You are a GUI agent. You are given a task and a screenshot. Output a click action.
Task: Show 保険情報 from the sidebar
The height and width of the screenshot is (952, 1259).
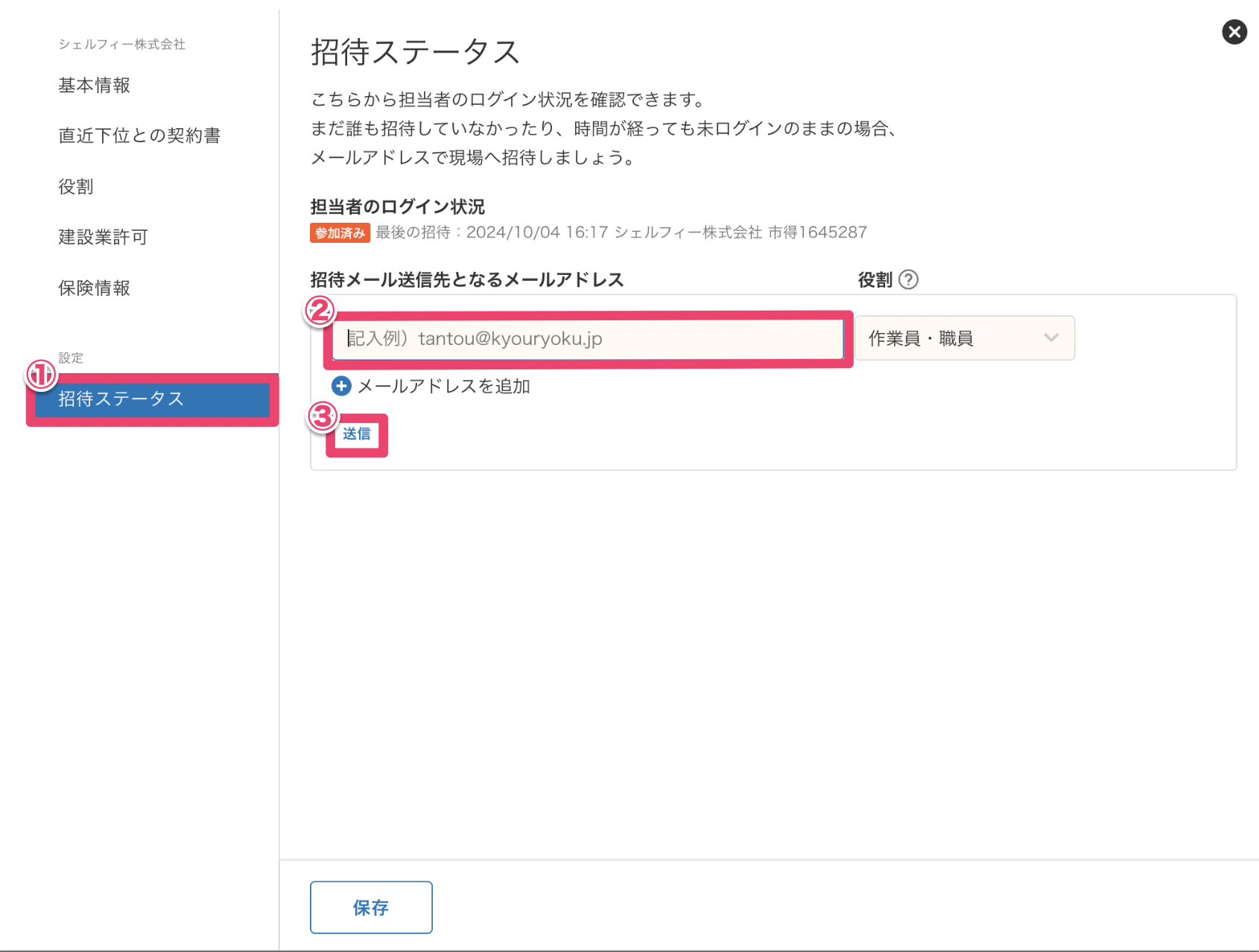[95, 288]
